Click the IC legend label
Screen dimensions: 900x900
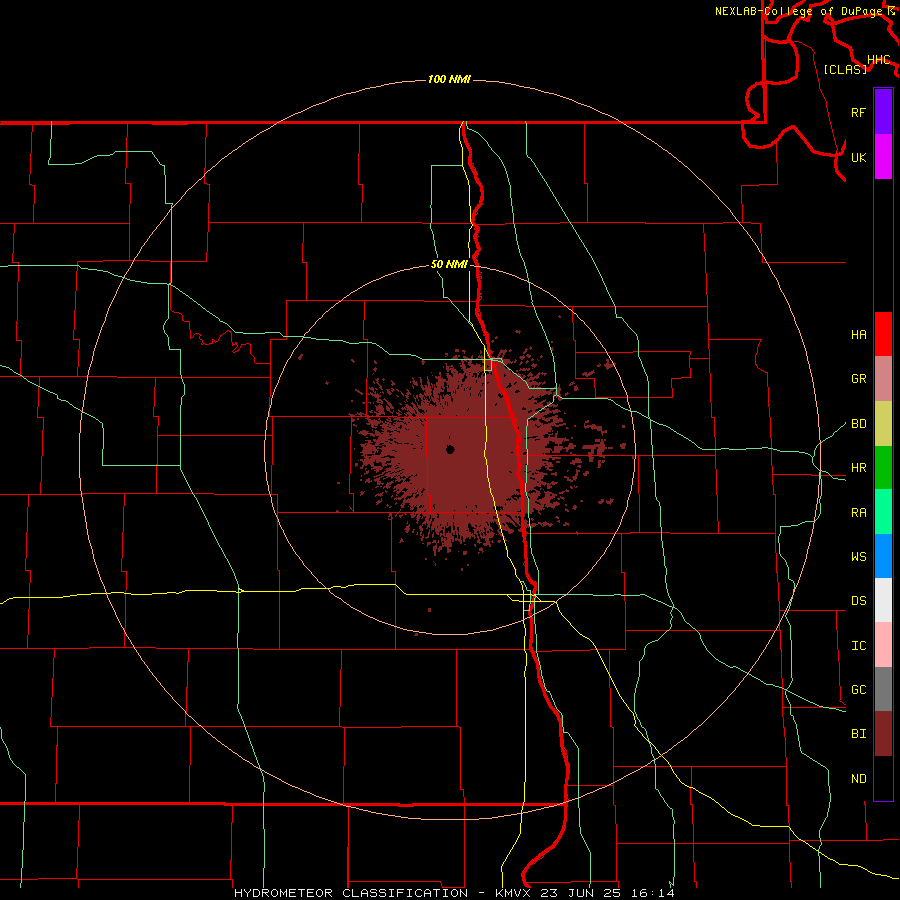pyautogui.click(x=859, y=646)
